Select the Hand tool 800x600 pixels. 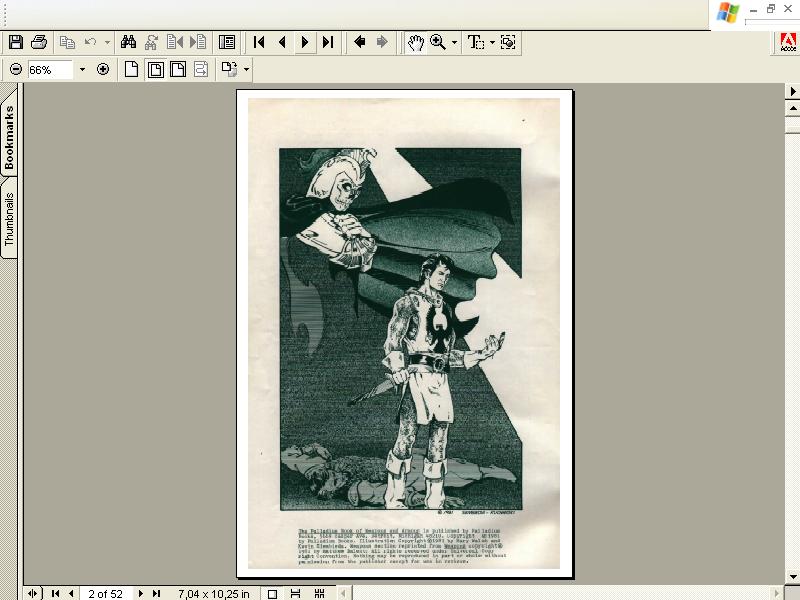pos(415,43)
